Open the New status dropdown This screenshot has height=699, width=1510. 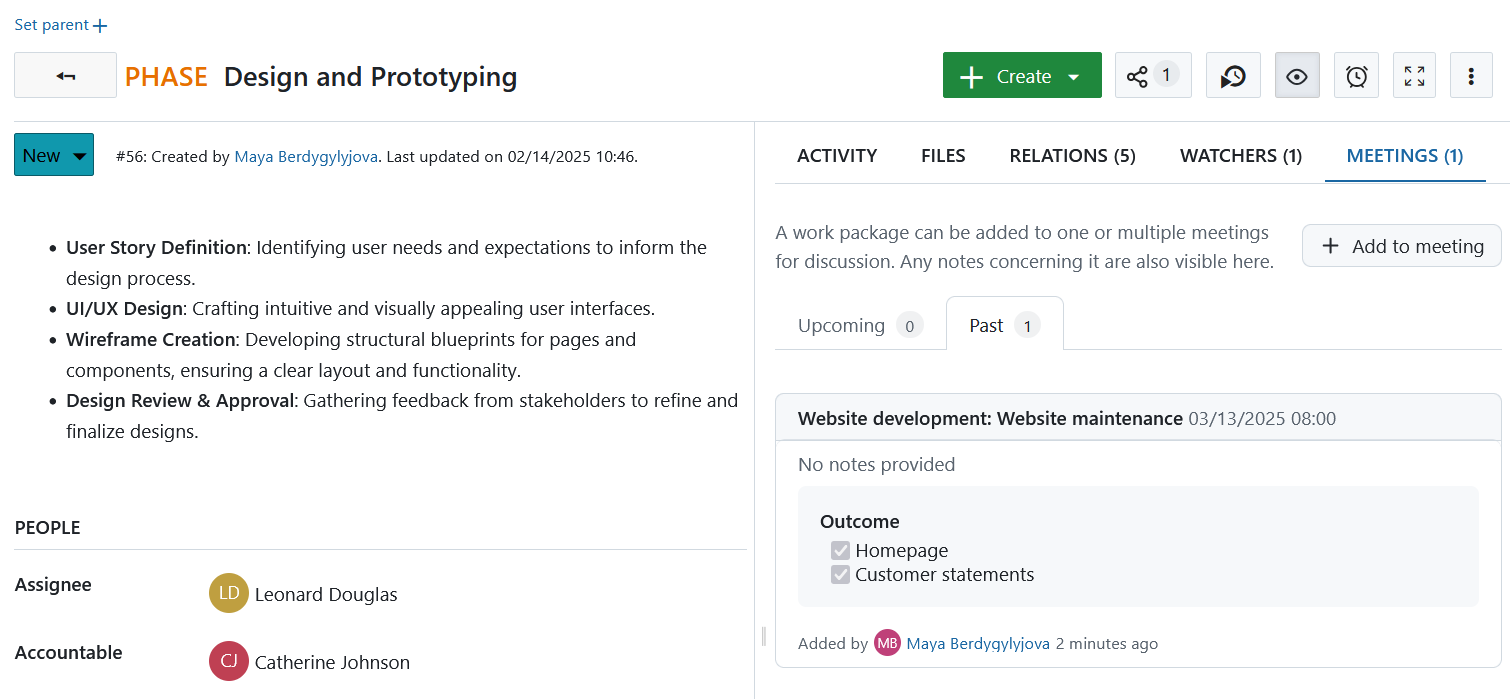pyautogui.click(x=54, y=155)
